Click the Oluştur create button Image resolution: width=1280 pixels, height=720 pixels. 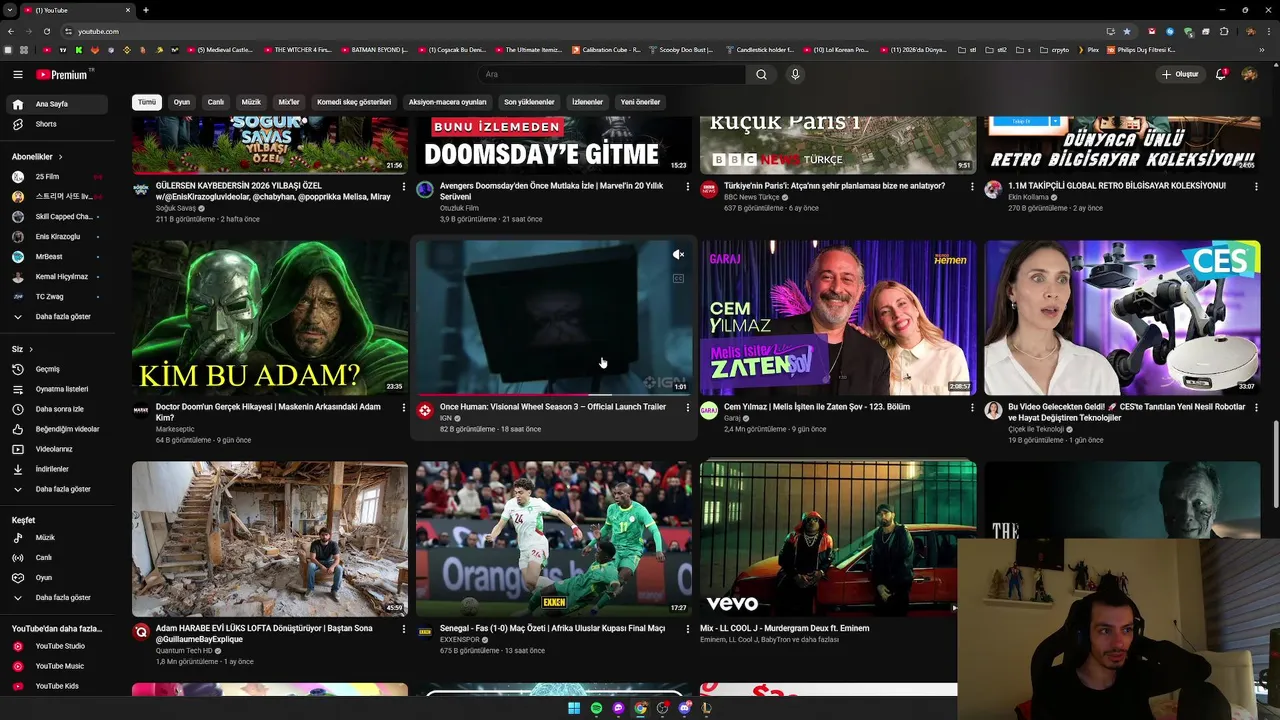(1180, 74)
